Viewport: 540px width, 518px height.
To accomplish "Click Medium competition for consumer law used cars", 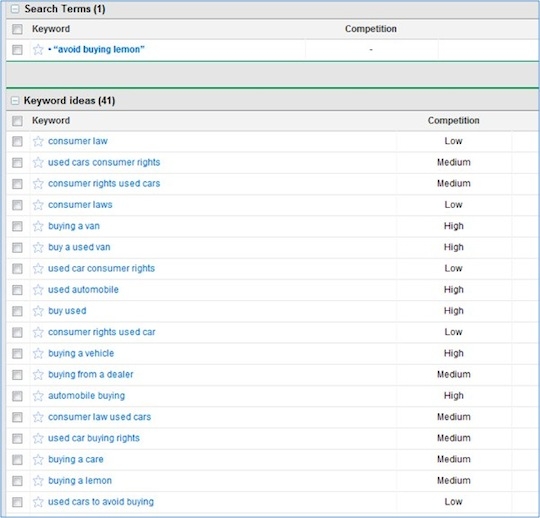I will [x=454, y=417].
